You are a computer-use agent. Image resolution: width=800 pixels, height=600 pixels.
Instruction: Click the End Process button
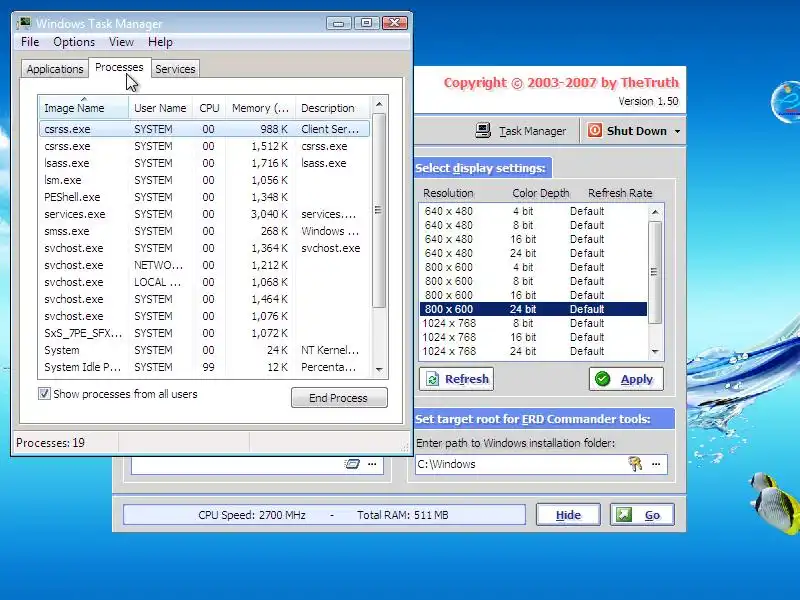[x=339, y=397]
